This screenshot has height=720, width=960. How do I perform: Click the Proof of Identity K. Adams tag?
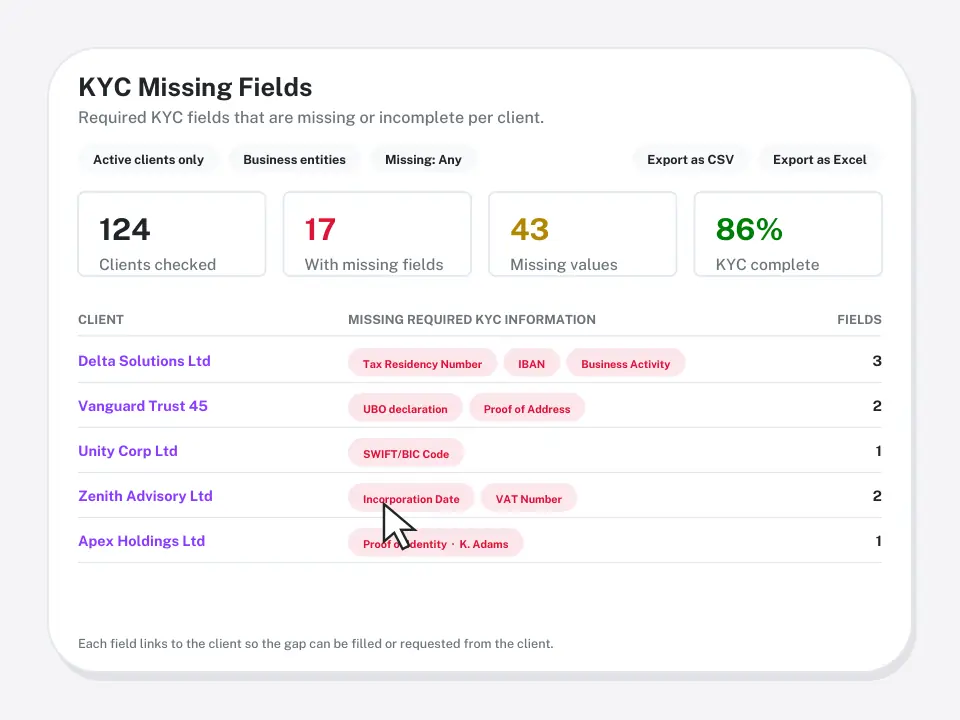tap(435, 544)
